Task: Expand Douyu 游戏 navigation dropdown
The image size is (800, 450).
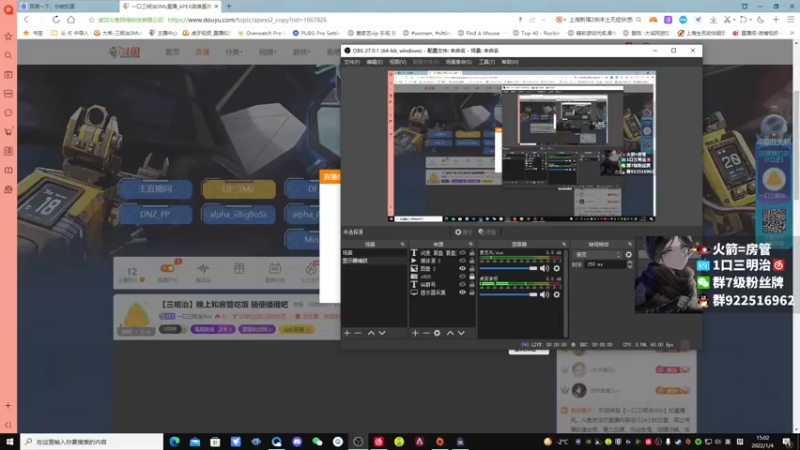Action: coord(302,52)
